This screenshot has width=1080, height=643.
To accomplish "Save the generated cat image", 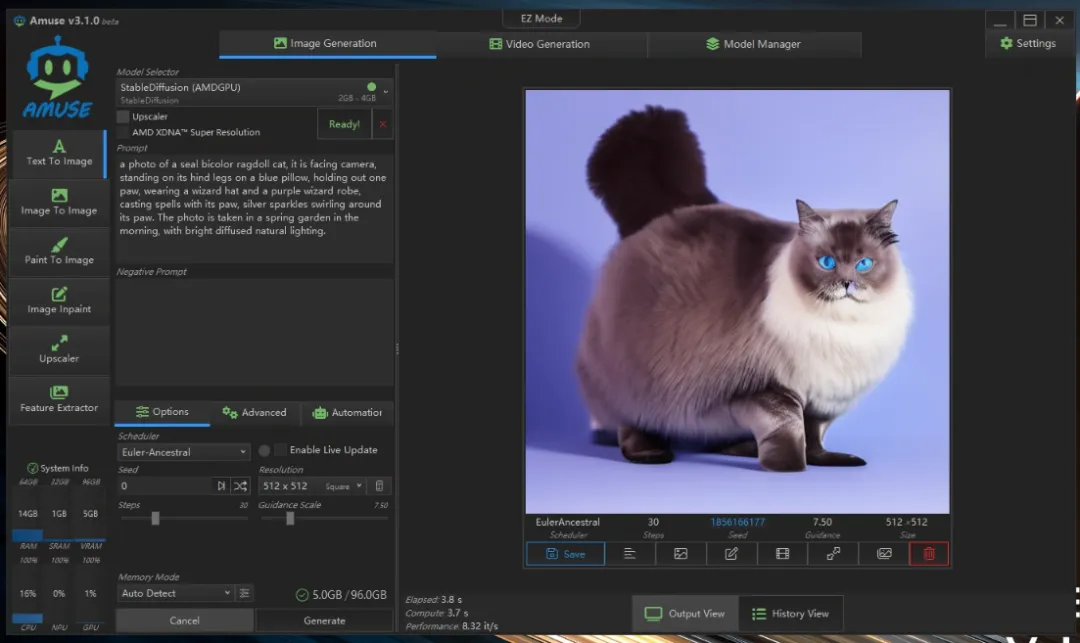I will pos(565,554).
